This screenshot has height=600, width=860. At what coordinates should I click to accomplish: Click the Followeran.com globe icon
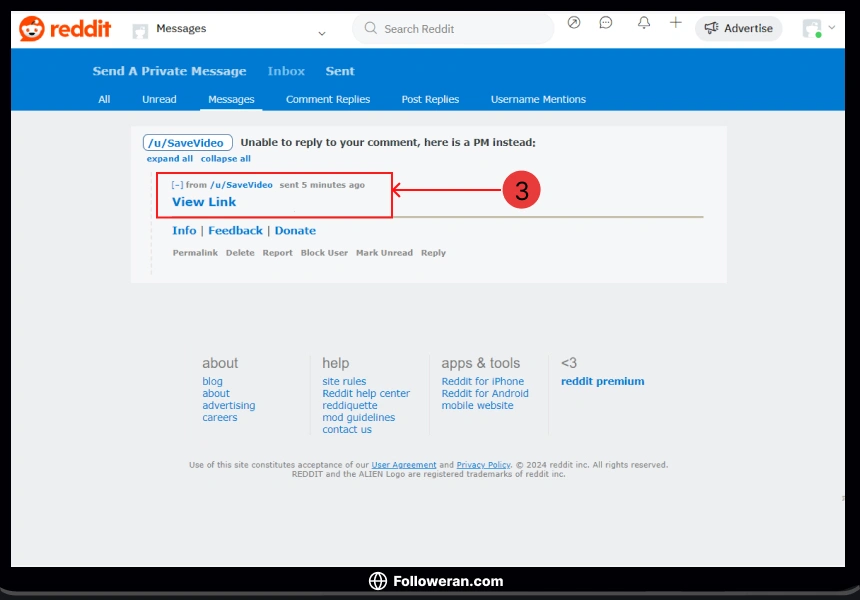point(377,581)
